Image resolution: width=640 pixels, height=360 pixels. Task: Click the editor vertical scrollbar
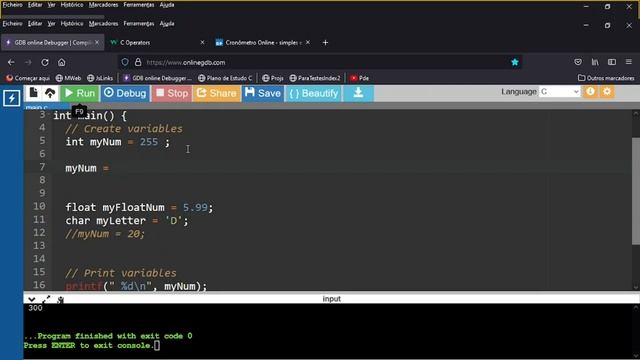(636, 191)
